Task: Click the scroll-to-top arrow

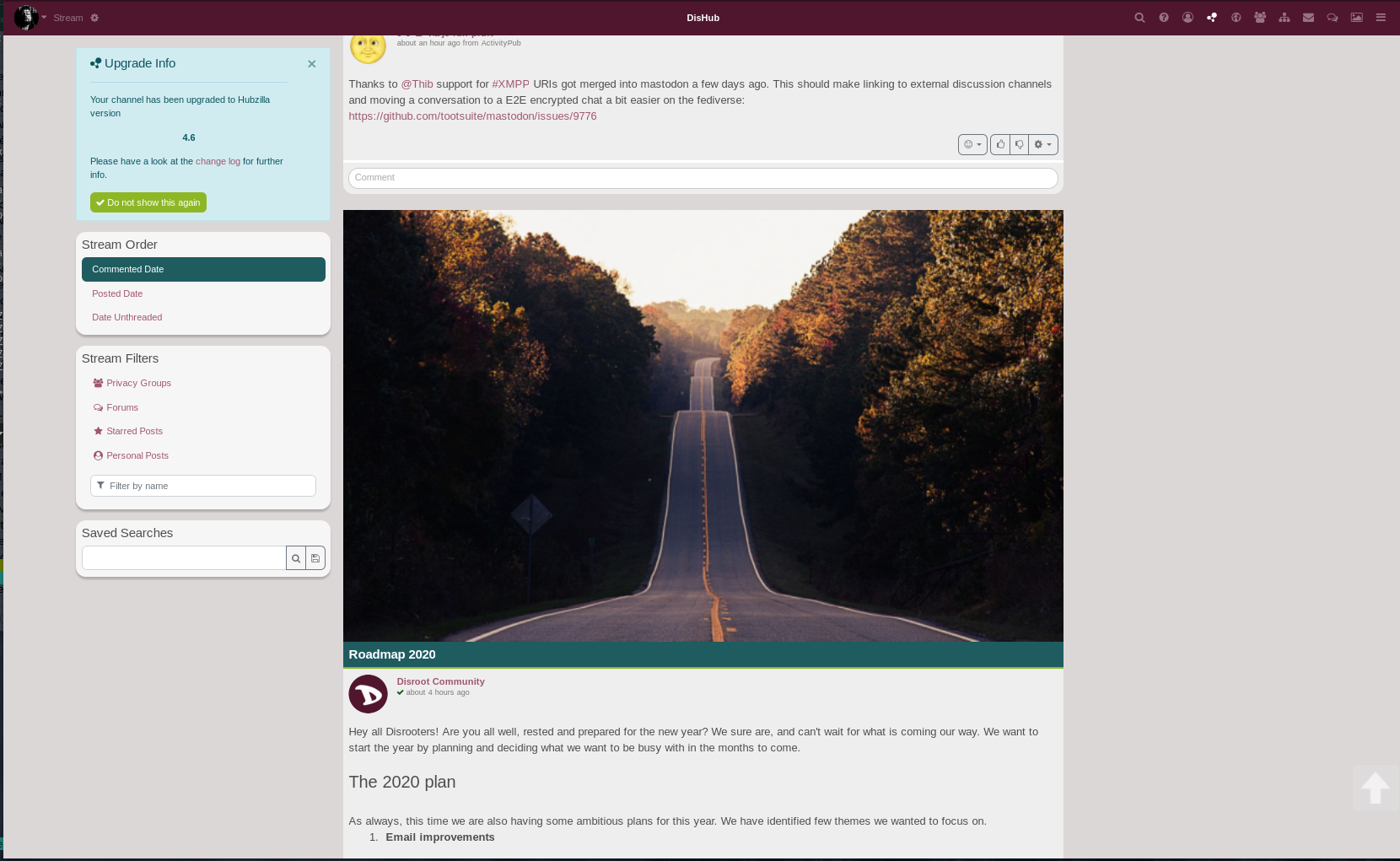Action: point(1375,788)
